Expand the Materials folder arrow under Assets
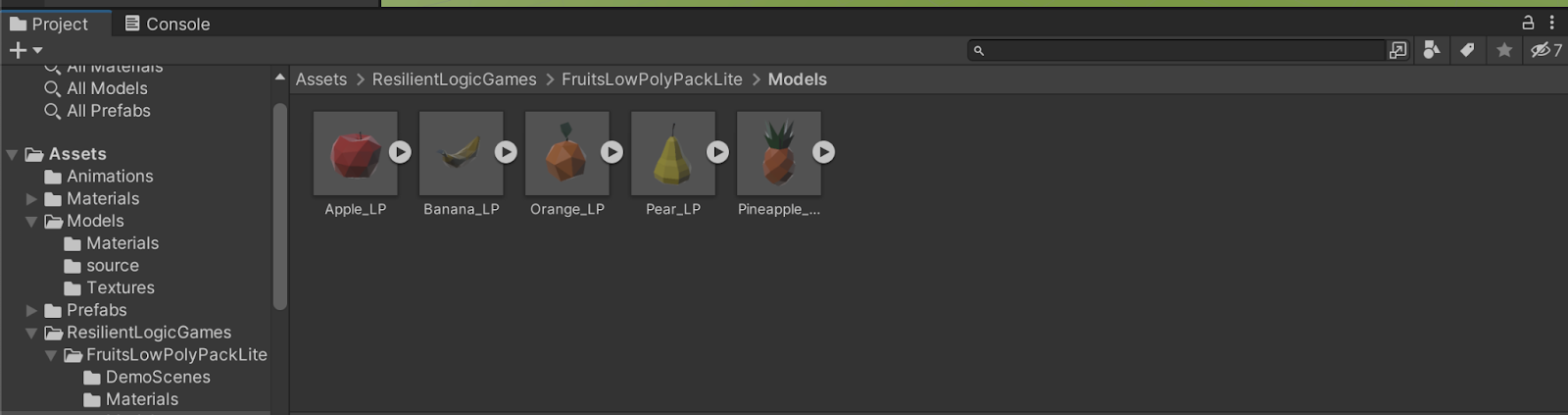The image size is (1568, 415). pyautogui.click(x=31, y=199)
